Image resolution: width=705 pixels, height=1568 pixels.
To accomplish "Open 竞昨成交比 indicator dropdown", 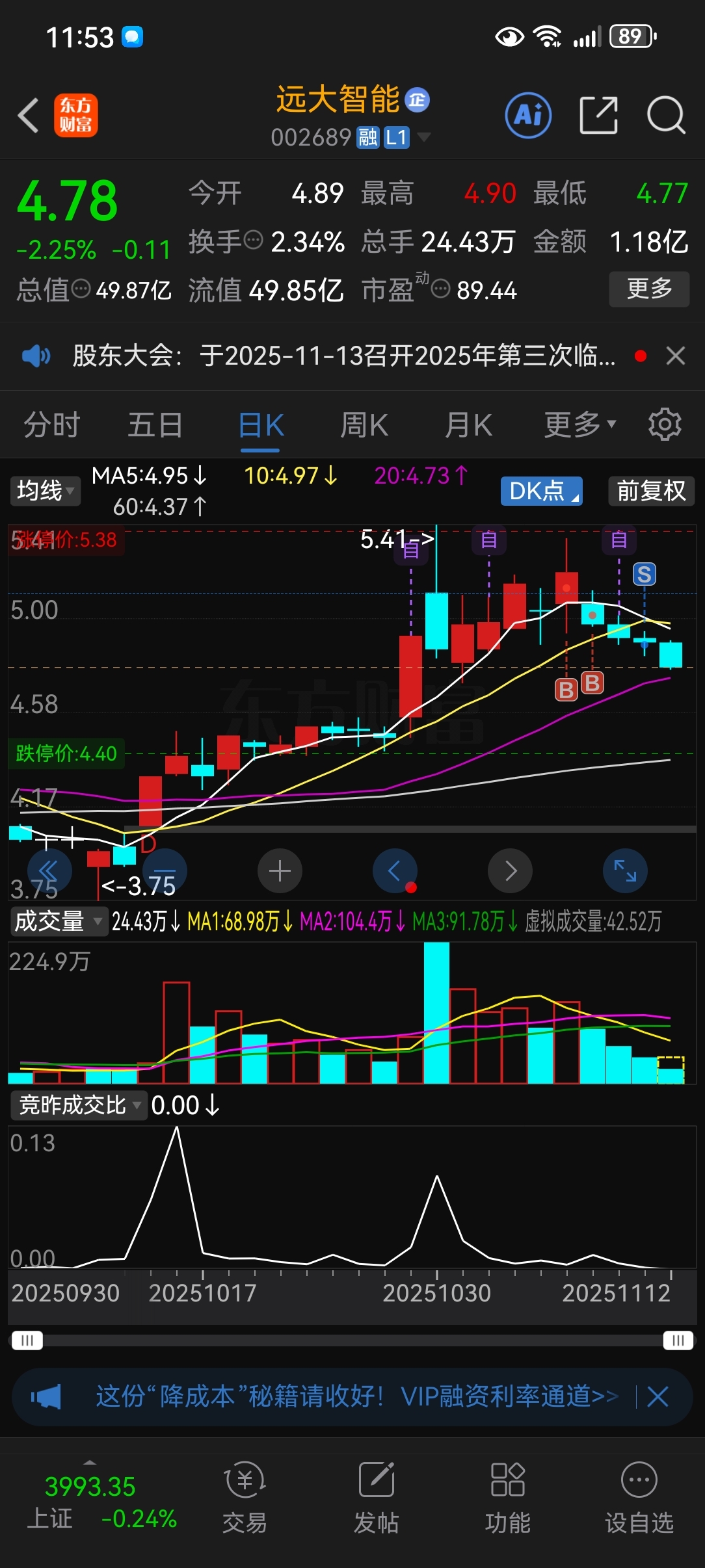I will (x=79, y=1105).
